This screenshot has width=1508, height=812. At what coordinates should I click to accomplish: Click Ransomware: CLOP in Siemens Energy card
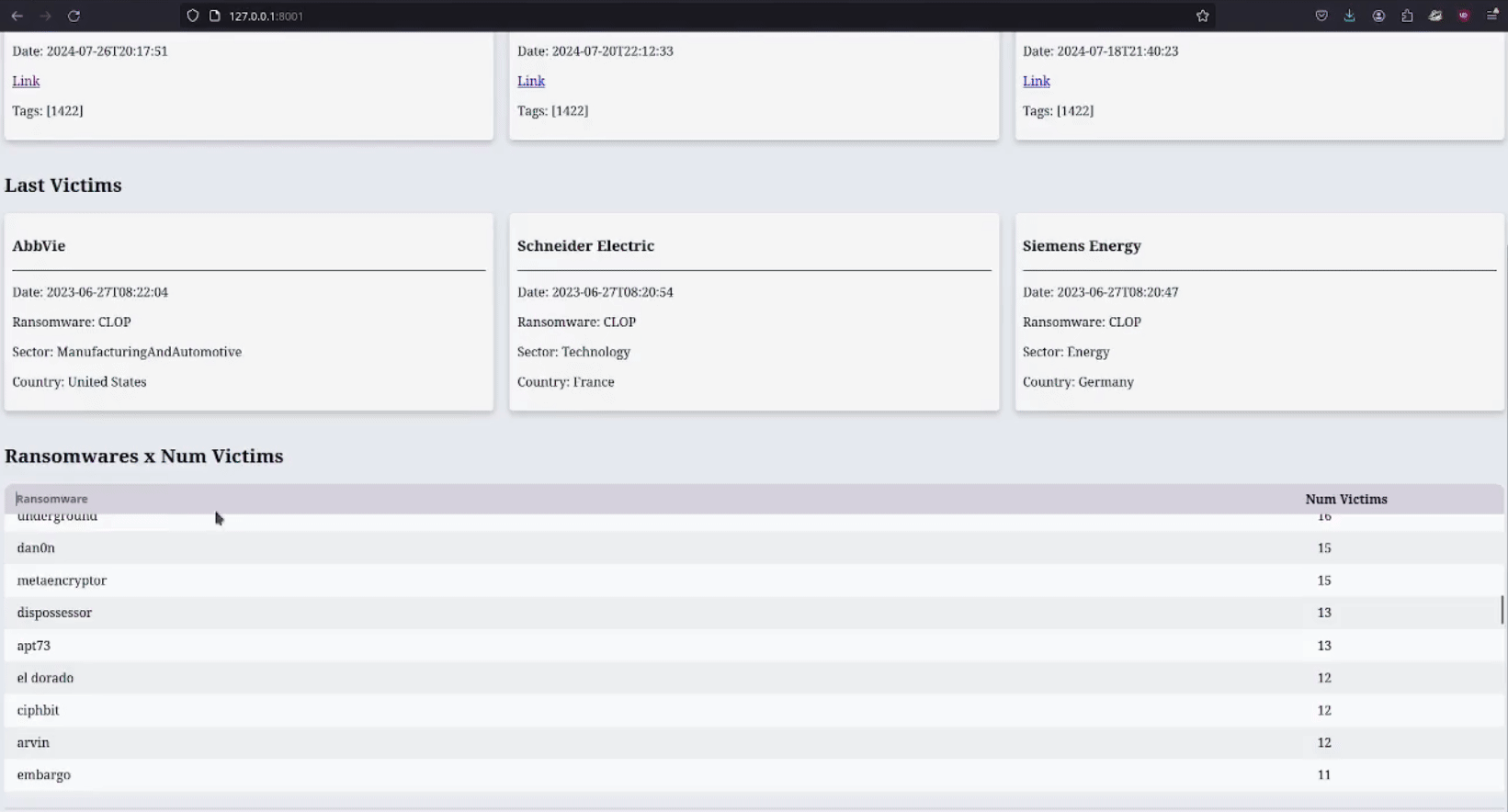tap(1082, 322)
